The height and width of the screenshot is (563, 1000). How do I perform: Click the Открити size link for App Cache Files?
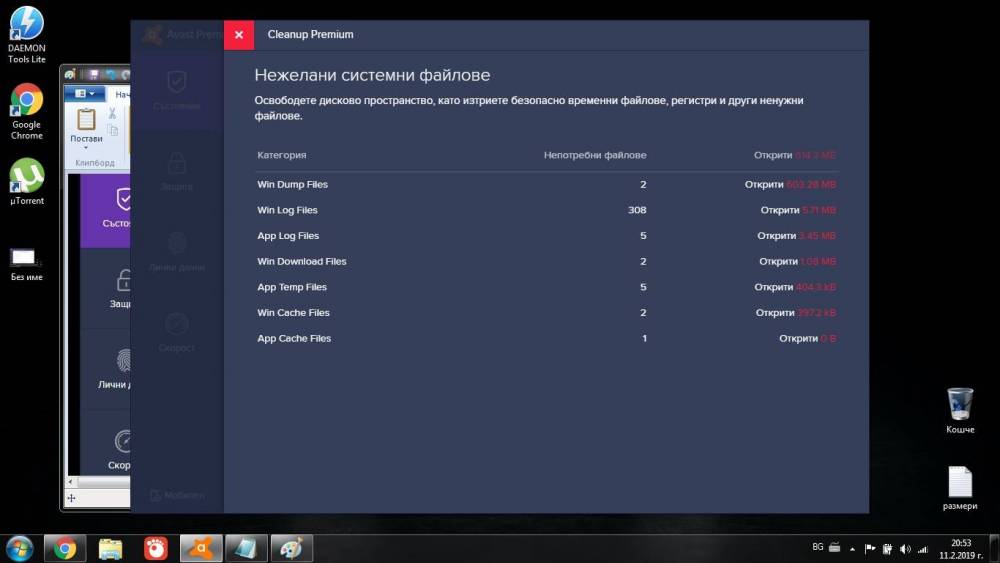click(x=807, y=339)
